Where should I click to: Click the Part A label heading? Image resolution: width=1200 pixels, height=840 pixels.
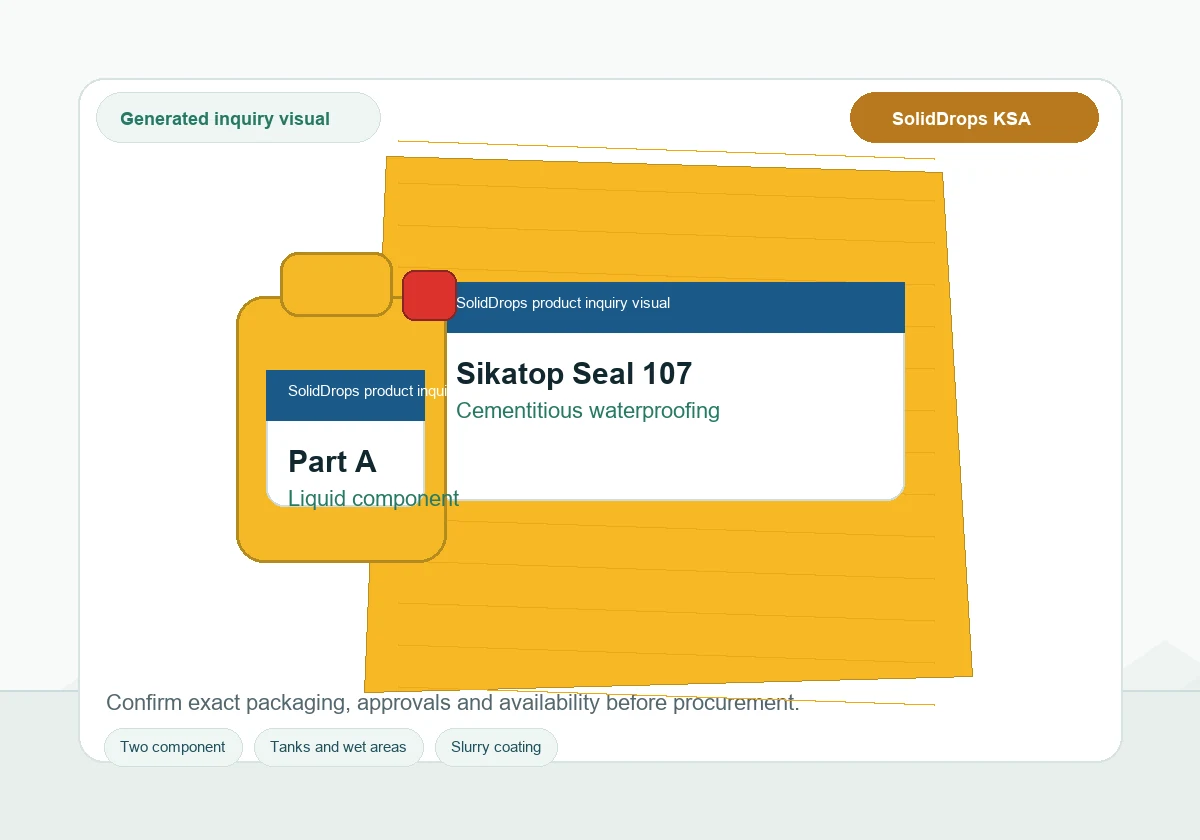[332, 461]
